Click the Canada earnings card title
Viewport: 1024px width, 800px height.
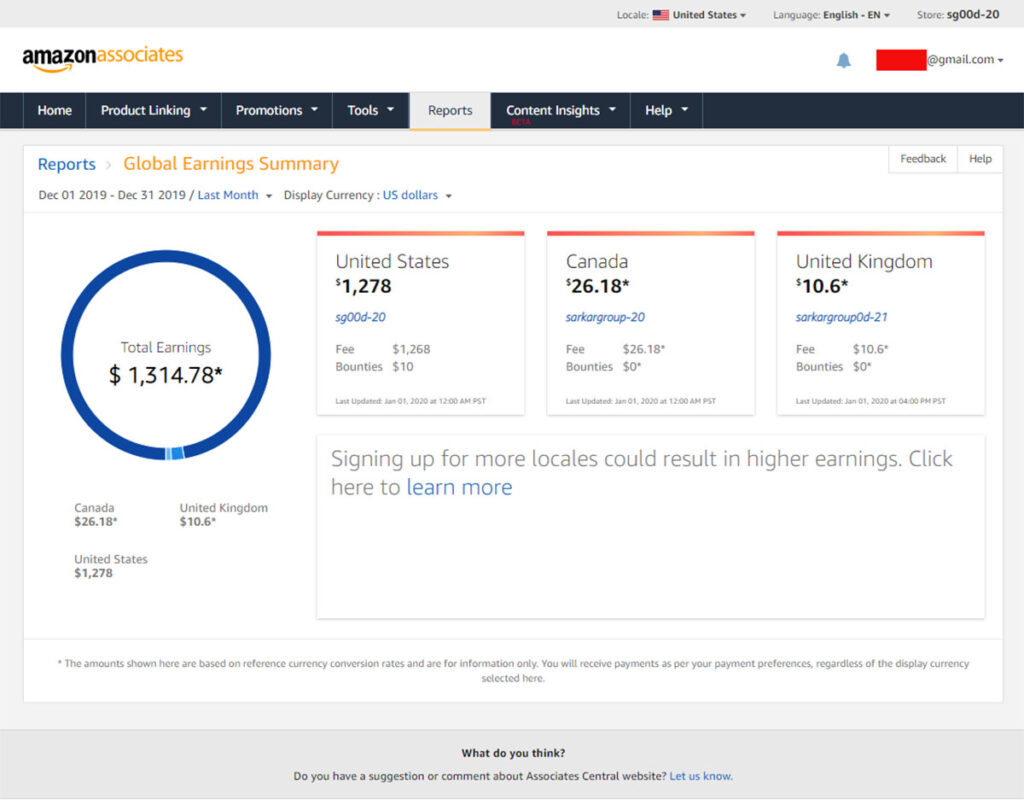pyautogui.click(x=596, y=261)
